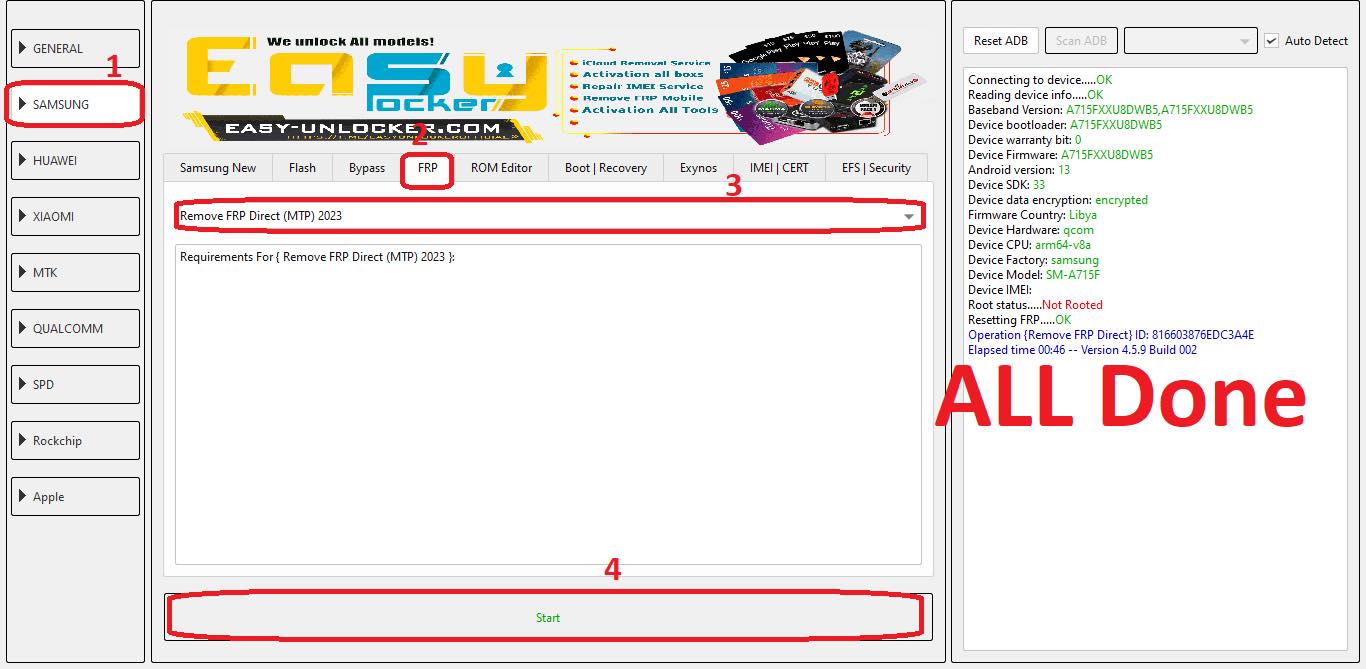Expand the SPD category arrow
1366x669 pixels.
pyautogui.click(x=23, y=384)
